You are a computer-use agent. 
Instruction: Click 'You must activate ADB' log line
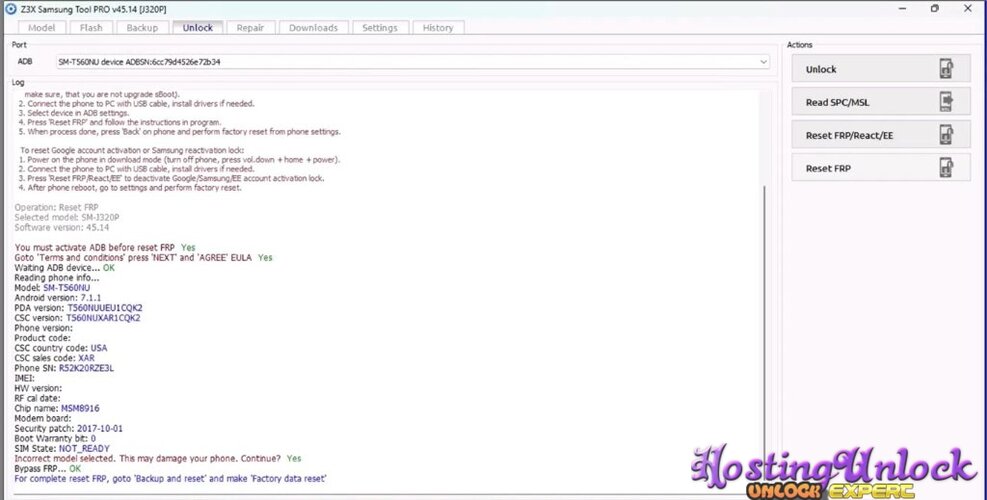(x=105, y=247)
